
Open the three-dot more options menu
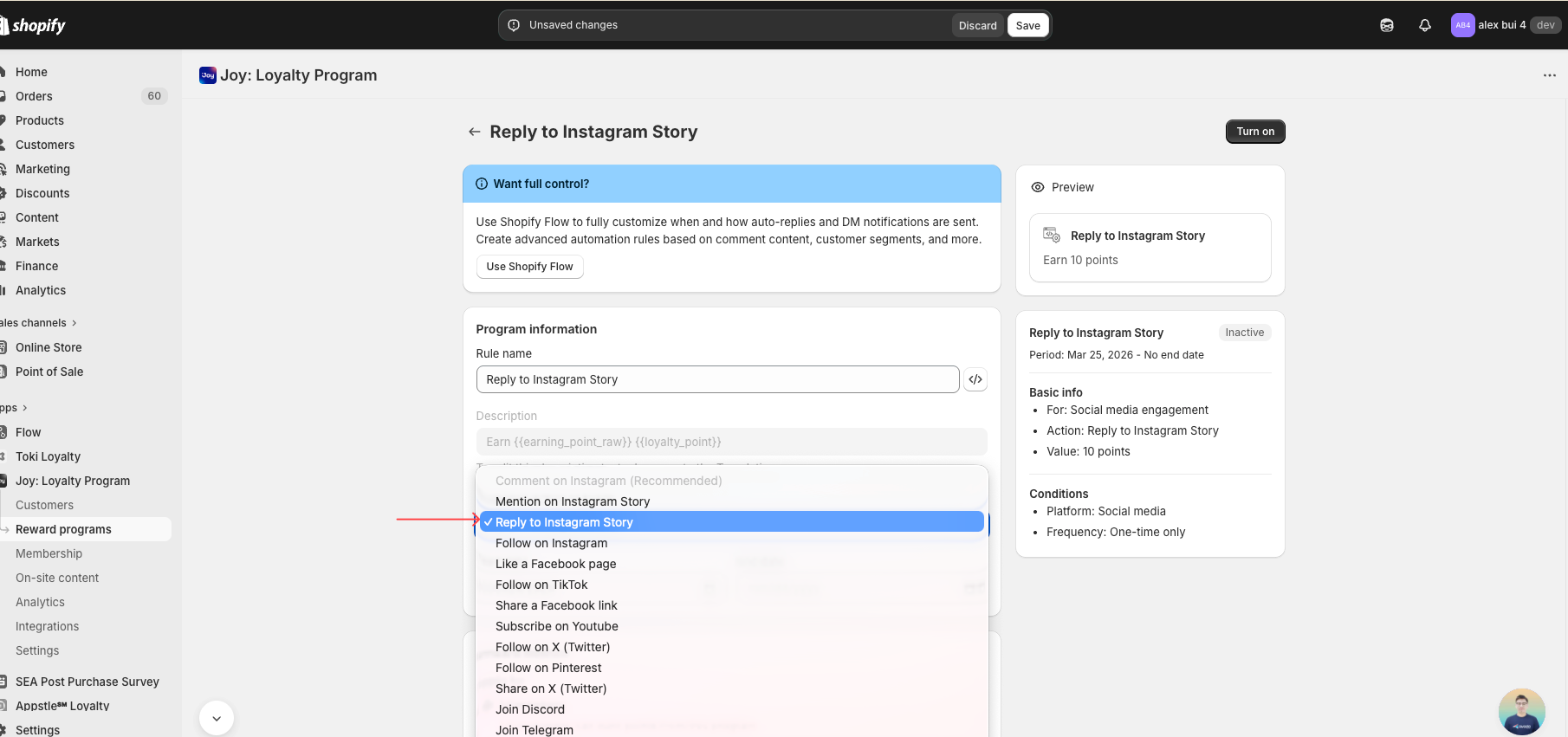(x=1549, y=75)
